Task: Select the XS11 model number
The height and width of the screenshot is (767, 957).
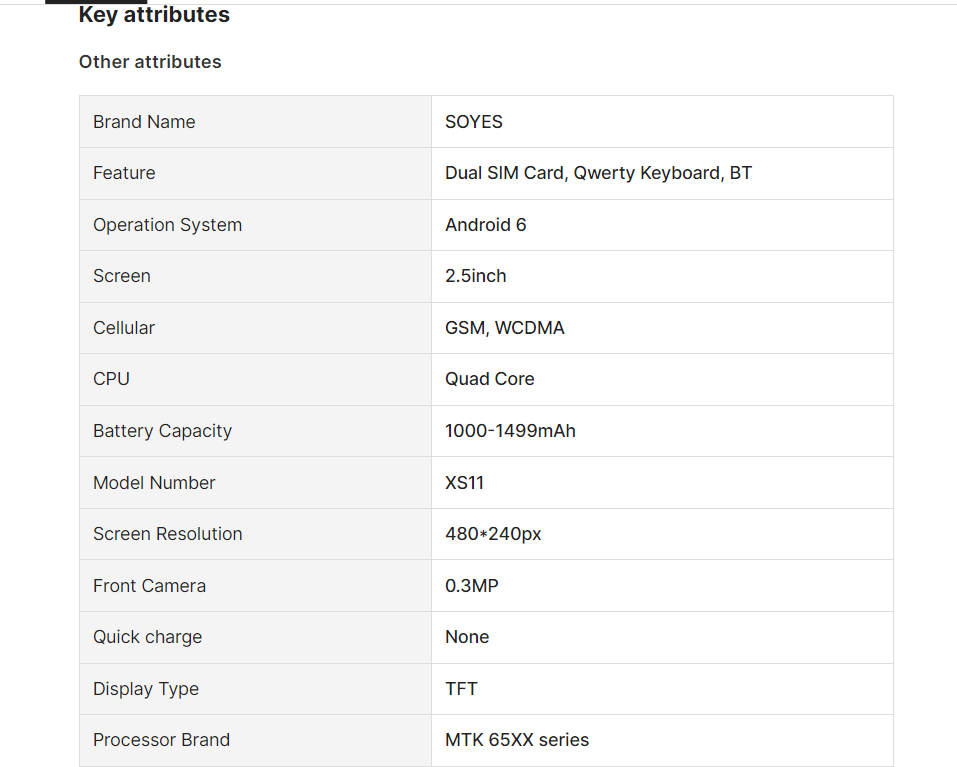Action: pos(464,483)
